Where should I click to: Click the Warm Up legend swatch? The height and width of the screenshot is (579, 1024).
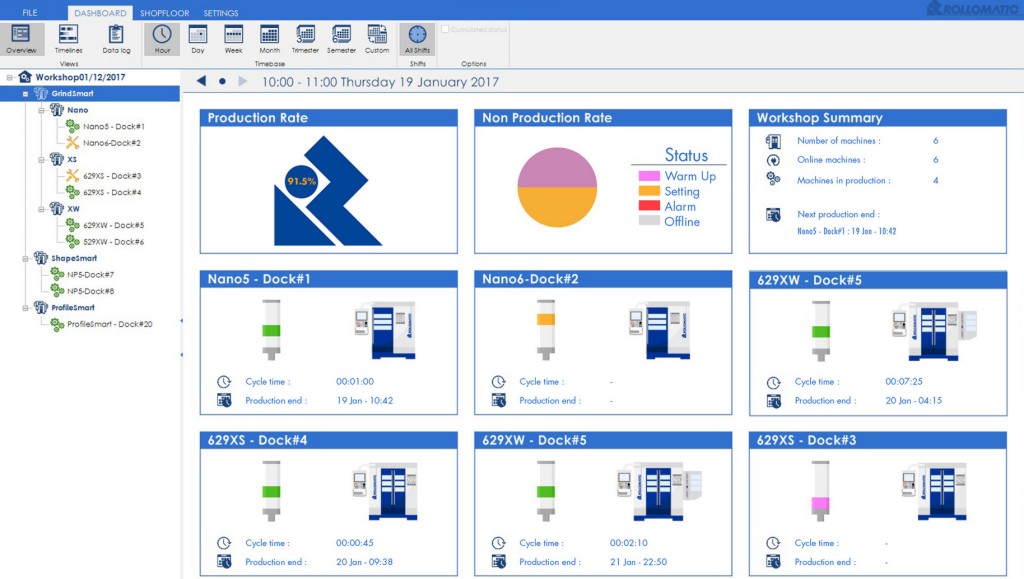649,176
